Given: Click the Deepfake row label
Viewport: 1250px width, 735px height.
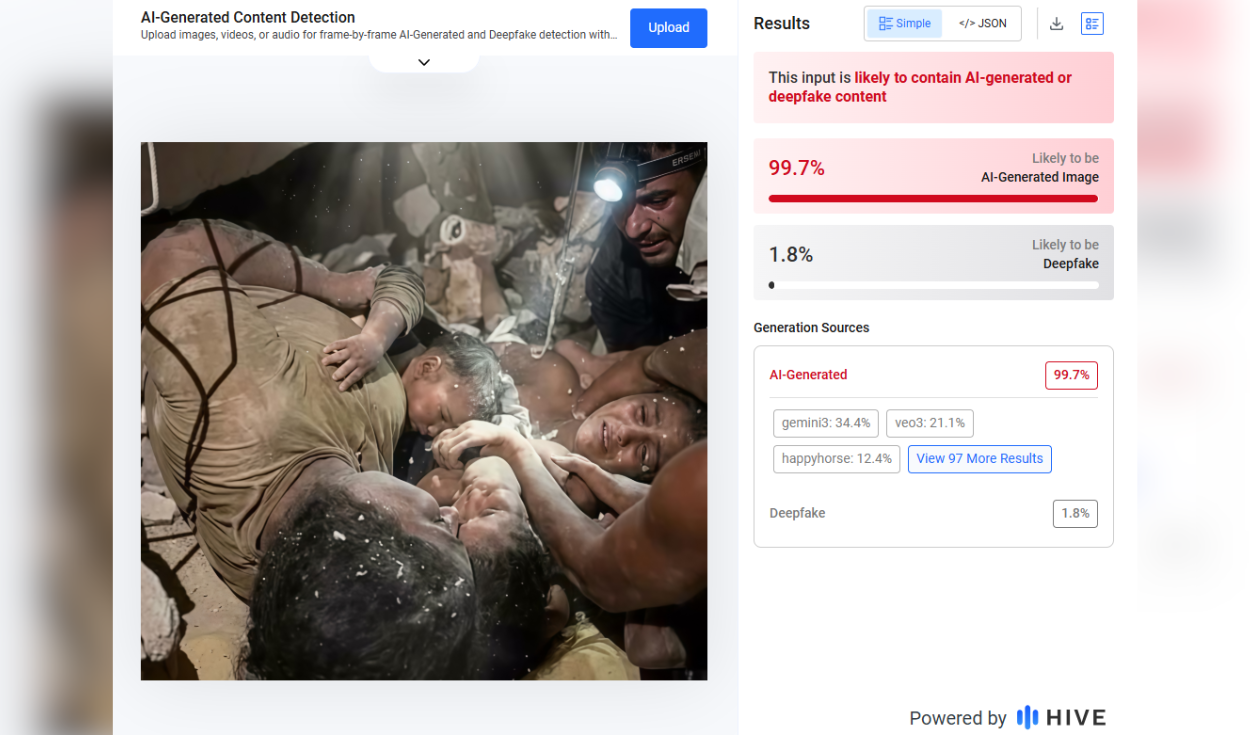Looking at the screenshot, I should click(x=797, y=513).
